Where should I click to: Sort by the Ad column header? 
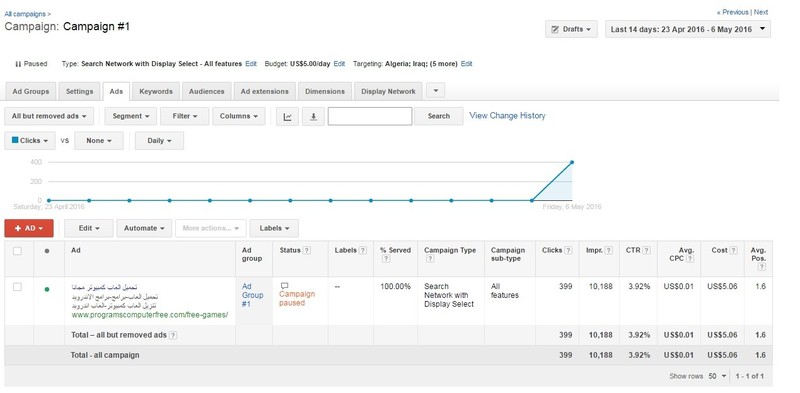pos(76,251)
